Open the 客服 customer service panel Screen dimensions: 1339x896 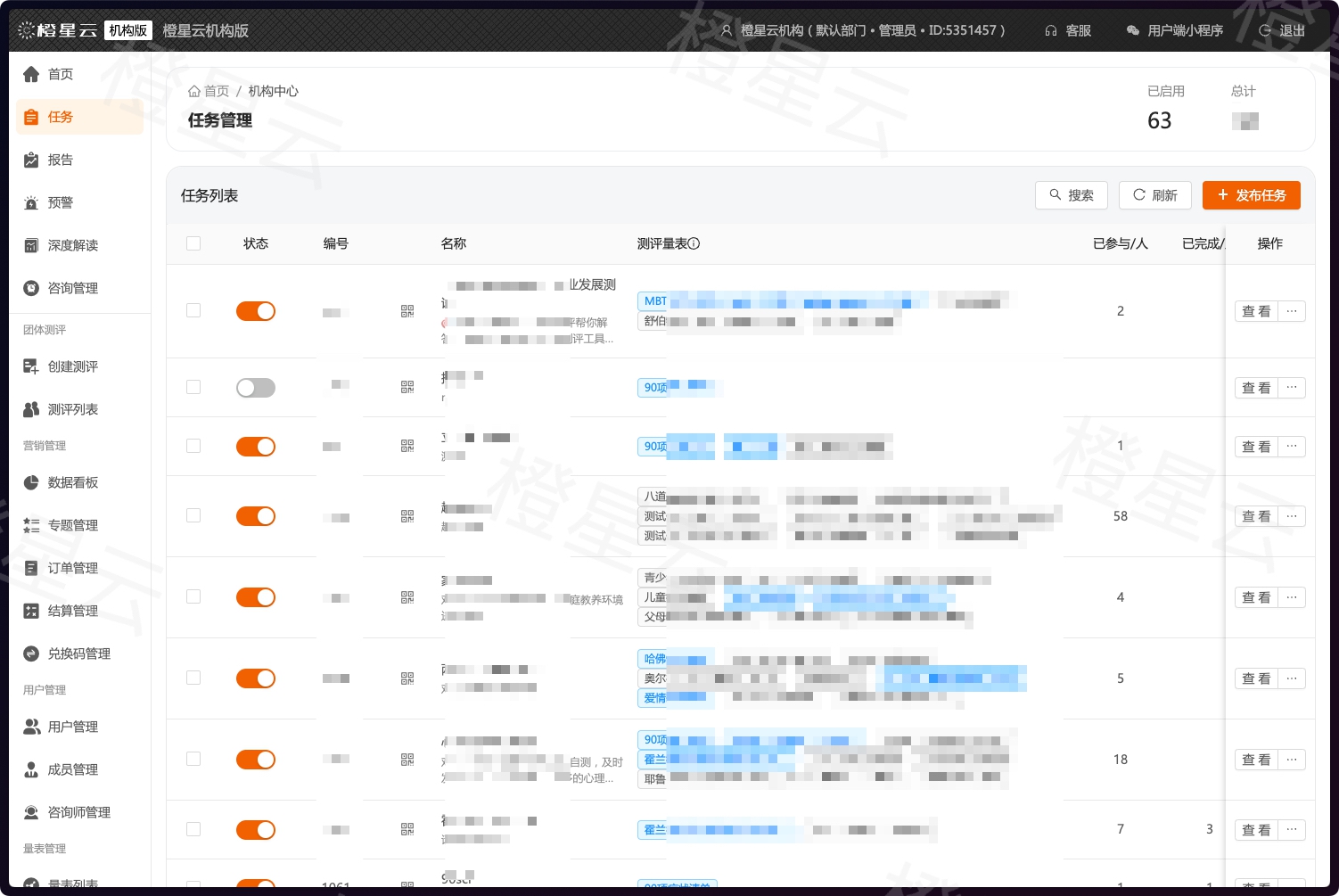click(x=1068, y=29)
